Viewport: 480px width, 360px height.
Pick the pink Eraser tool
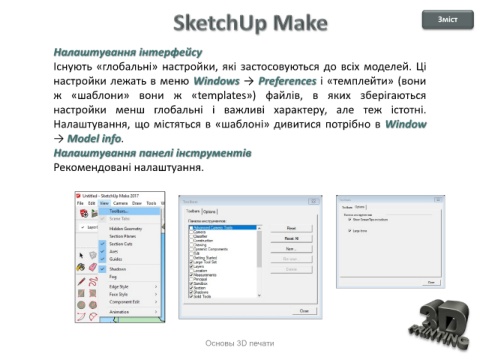93,267
